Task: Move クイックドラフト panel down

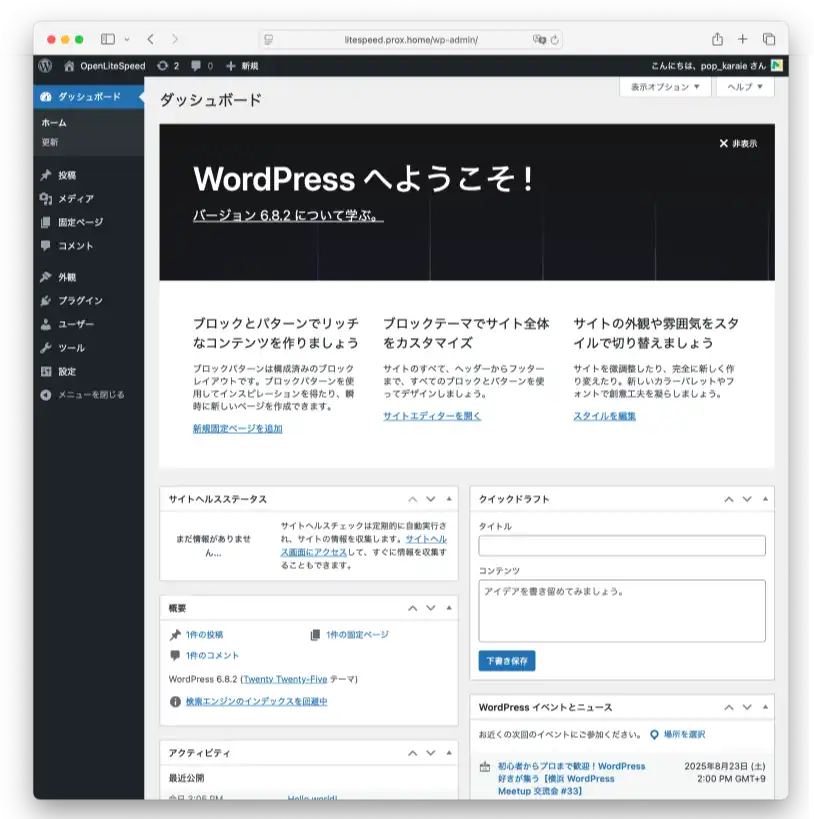Action: [747, 499]
